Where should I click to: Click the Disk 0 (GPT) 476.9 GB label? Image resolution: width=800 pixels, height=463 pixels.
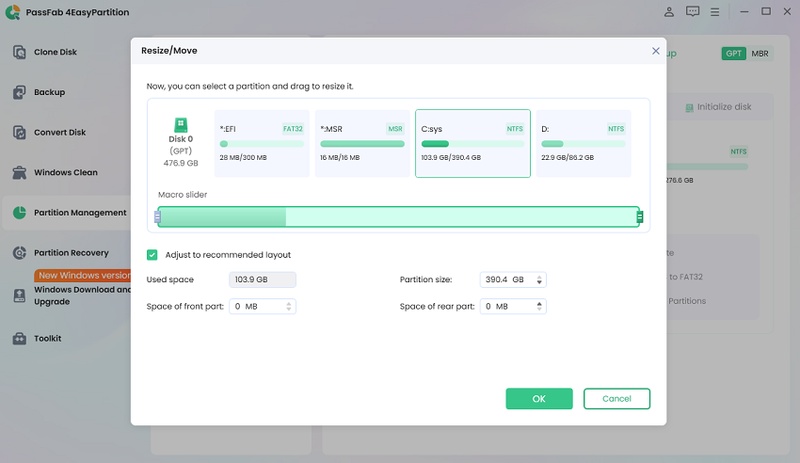[181, 151]
